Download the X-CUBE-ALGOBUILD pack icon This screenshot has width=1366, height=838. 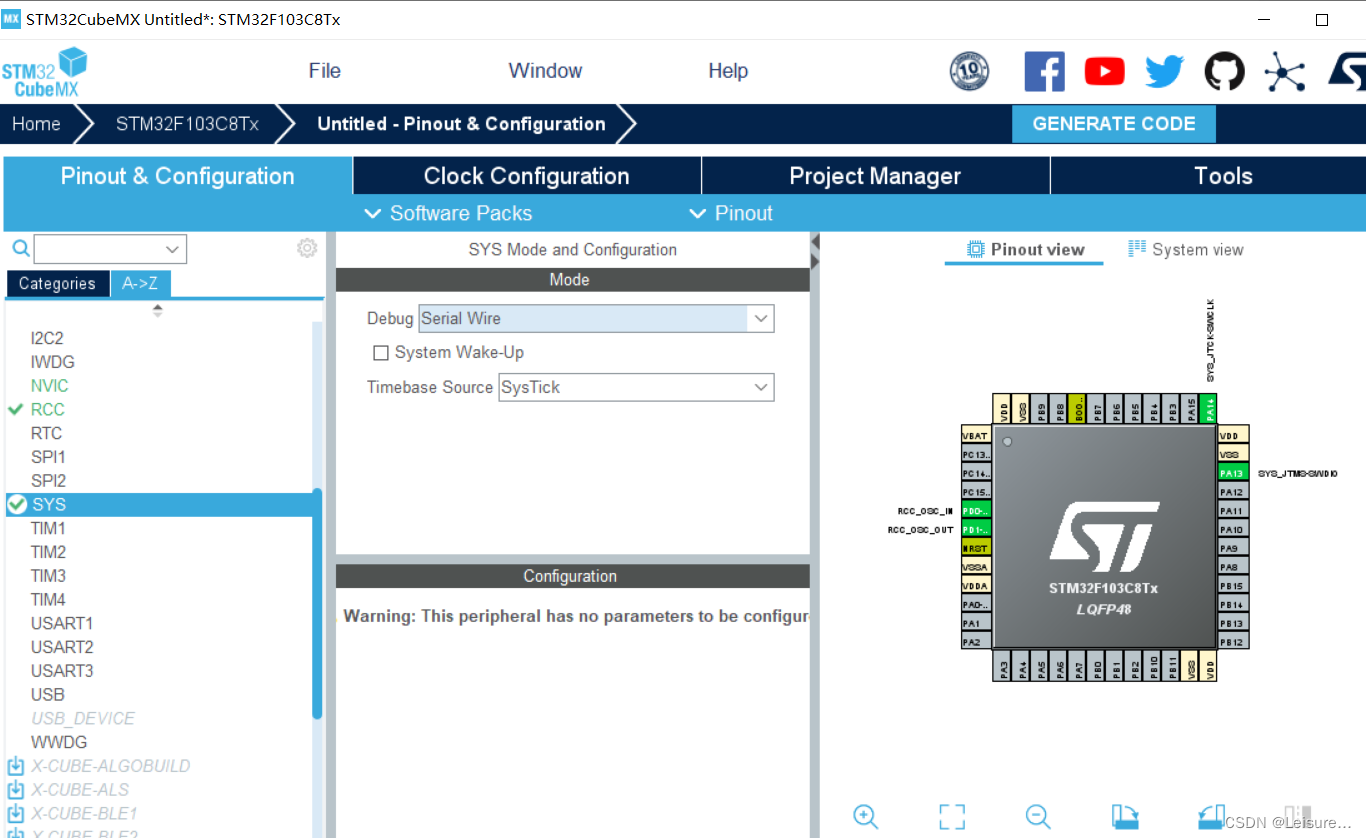click(15, 766)
